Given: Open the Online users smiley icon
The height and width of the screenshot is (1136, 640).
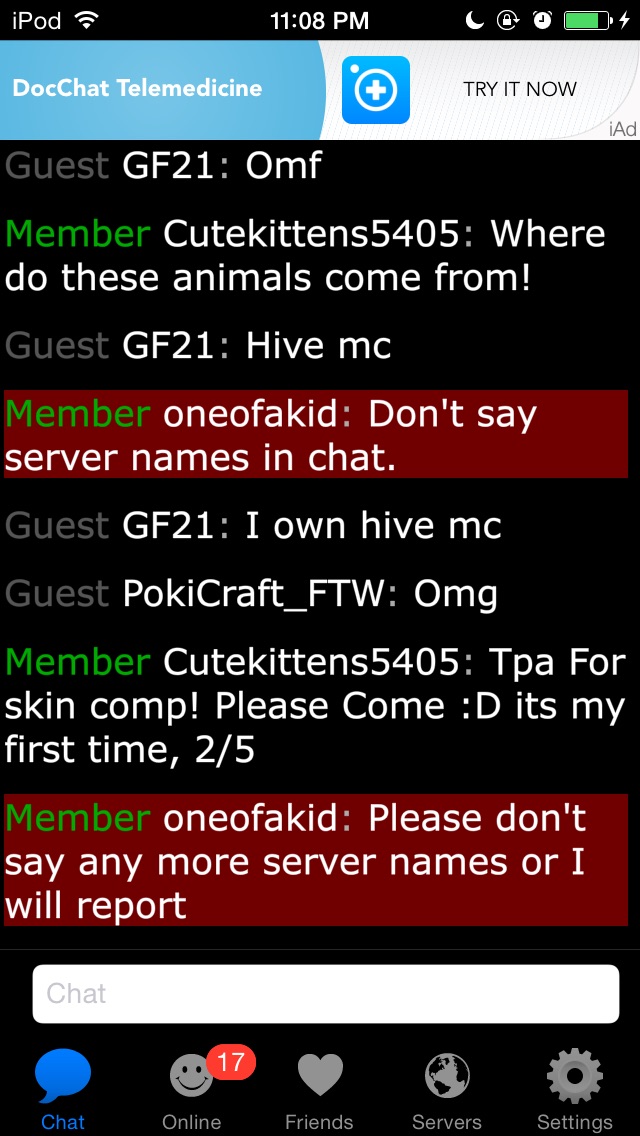Looking at the screenshot, I should pyautogui.click(x=191, y=1076).
